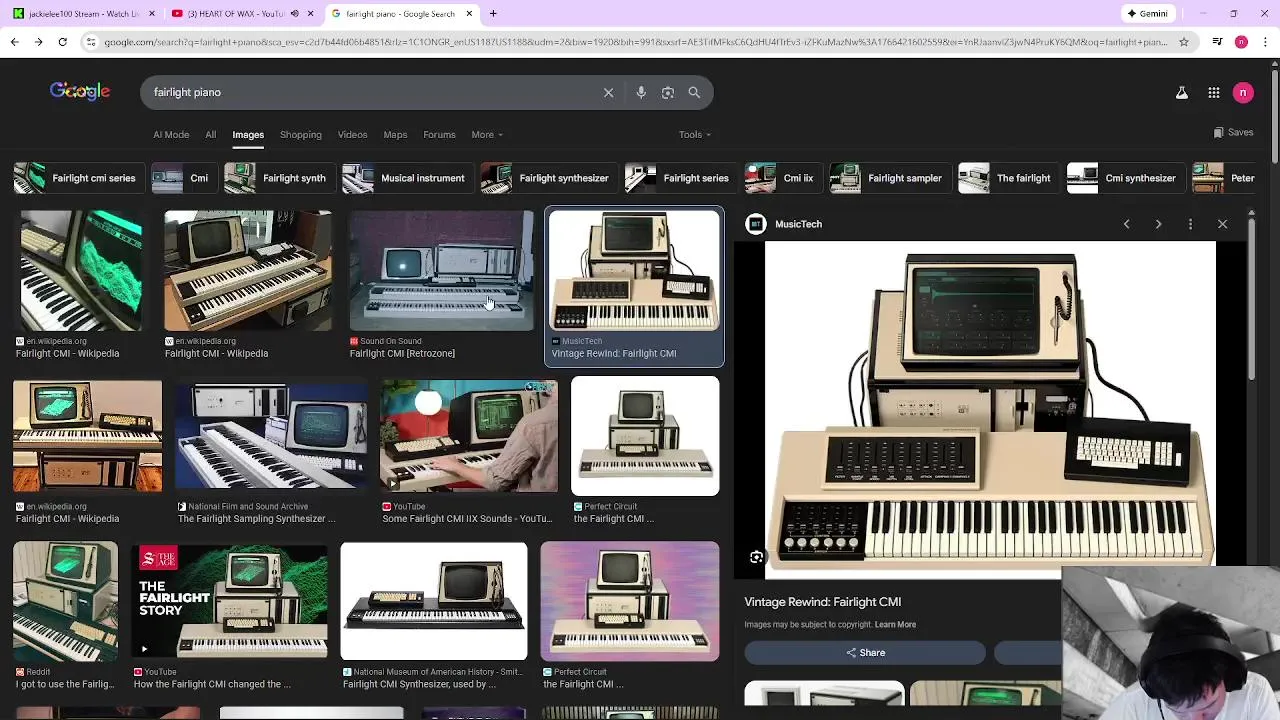
Task: Open the Google apps grid icon
Action: [x=1213, y=92]
